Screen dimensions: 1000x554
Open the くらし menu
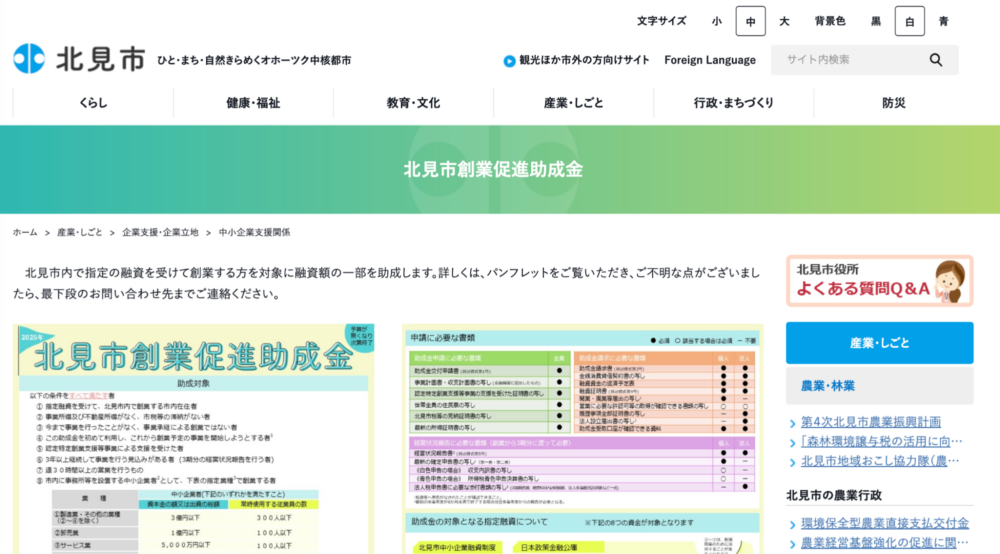[93, 103]
